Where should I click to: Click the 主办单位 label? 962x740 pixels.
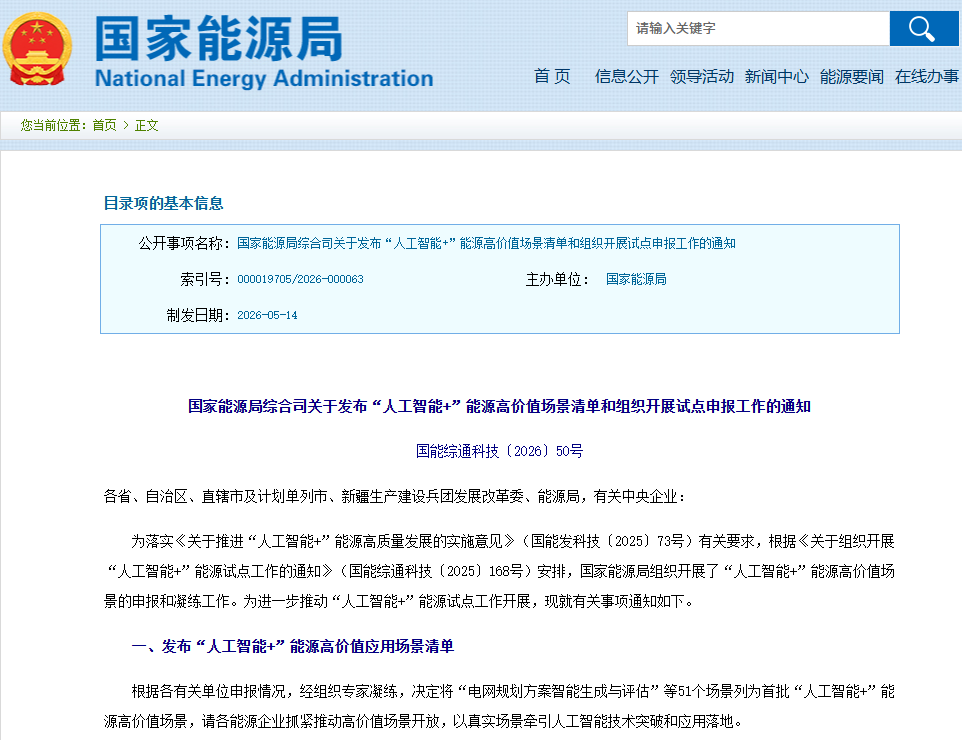[557, 279]
